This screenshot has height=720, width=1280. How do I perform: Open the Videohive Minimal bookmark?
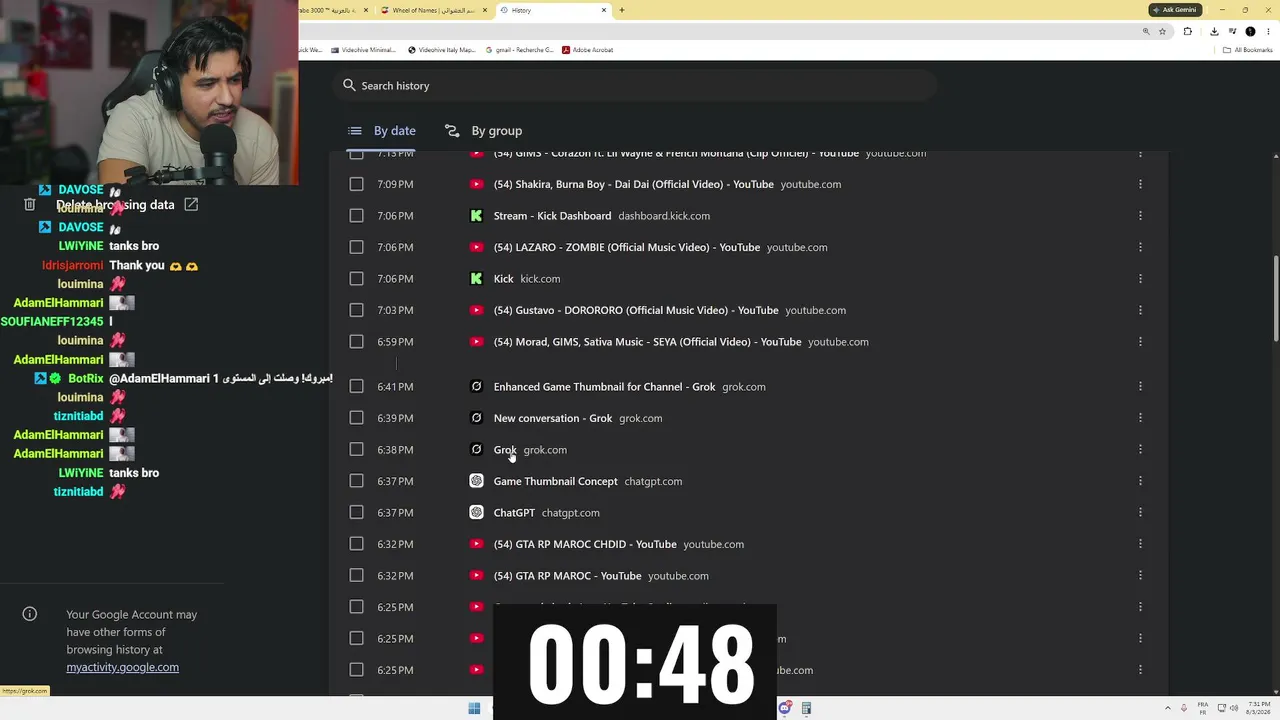coord(363,50)
